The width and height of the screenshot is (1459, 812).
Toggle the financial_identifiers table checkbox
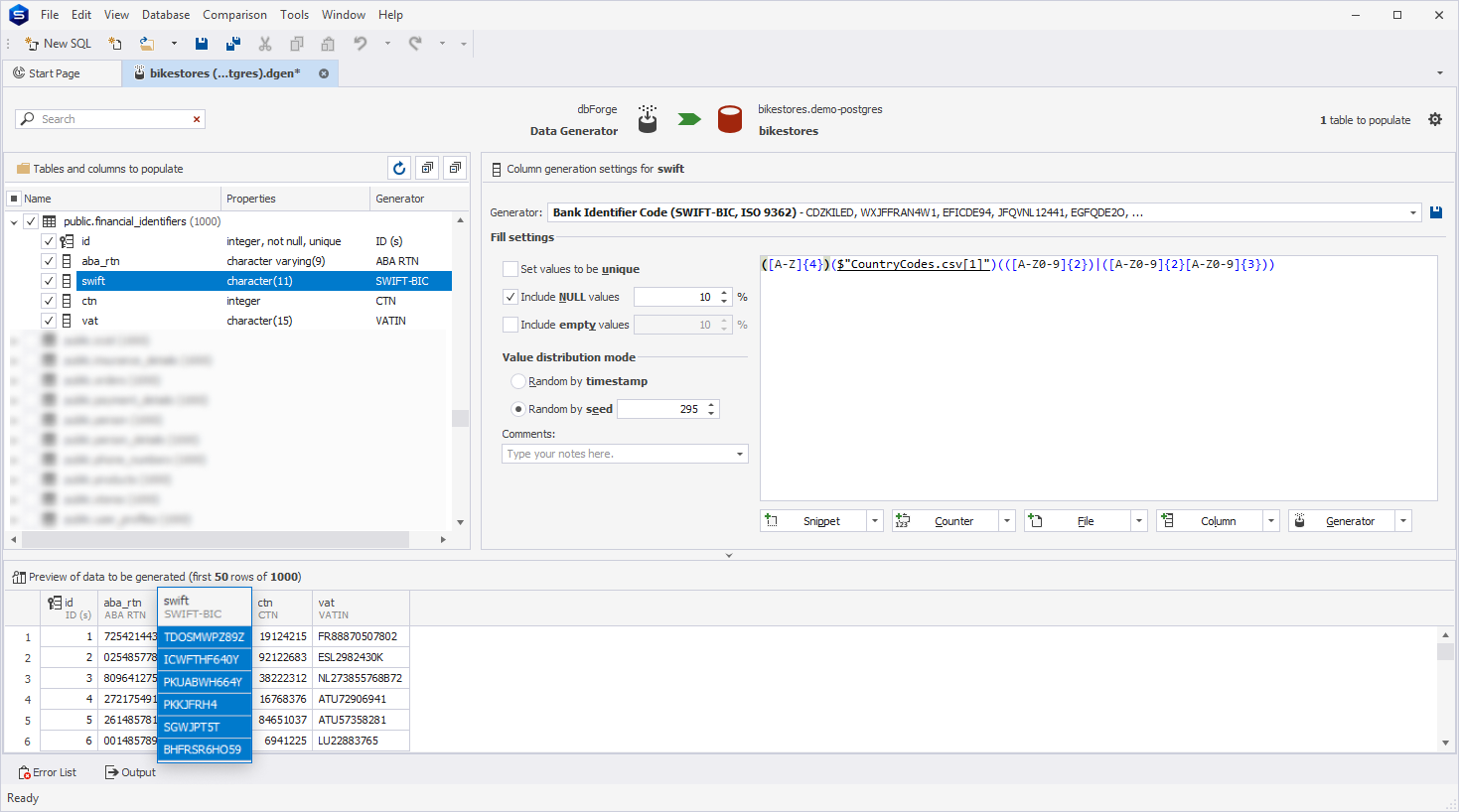click(31, 221)
